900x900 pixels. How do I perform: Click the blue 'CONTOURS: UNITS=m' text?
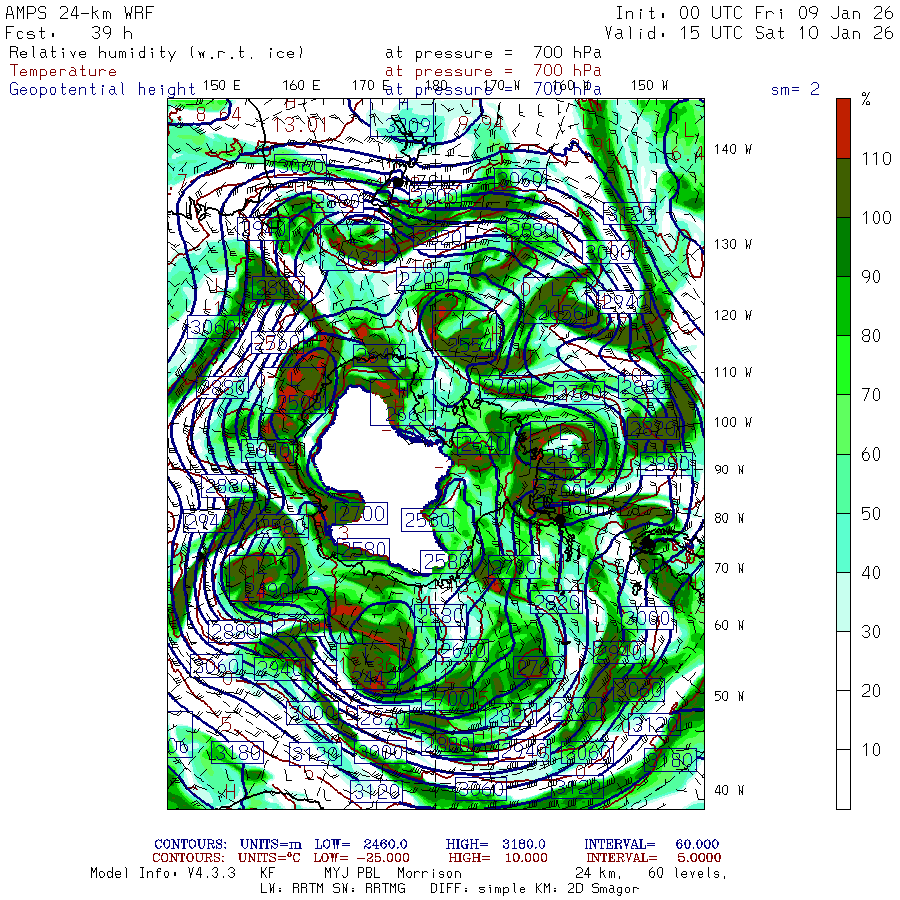coord(228,844)
